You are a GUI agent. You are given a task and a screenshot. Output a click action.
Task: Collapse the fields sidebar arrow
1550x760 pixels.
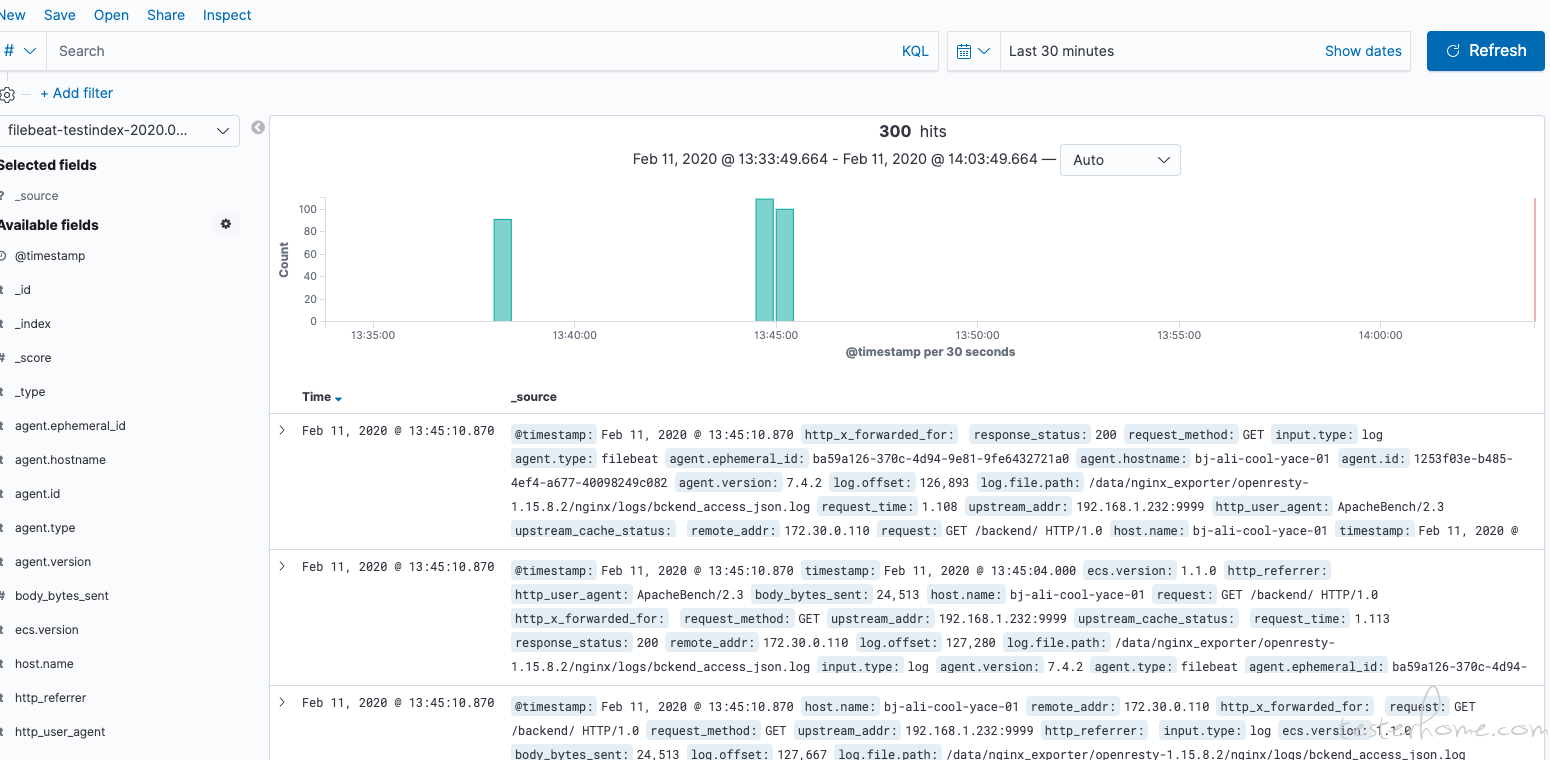(x=258, y=127)
